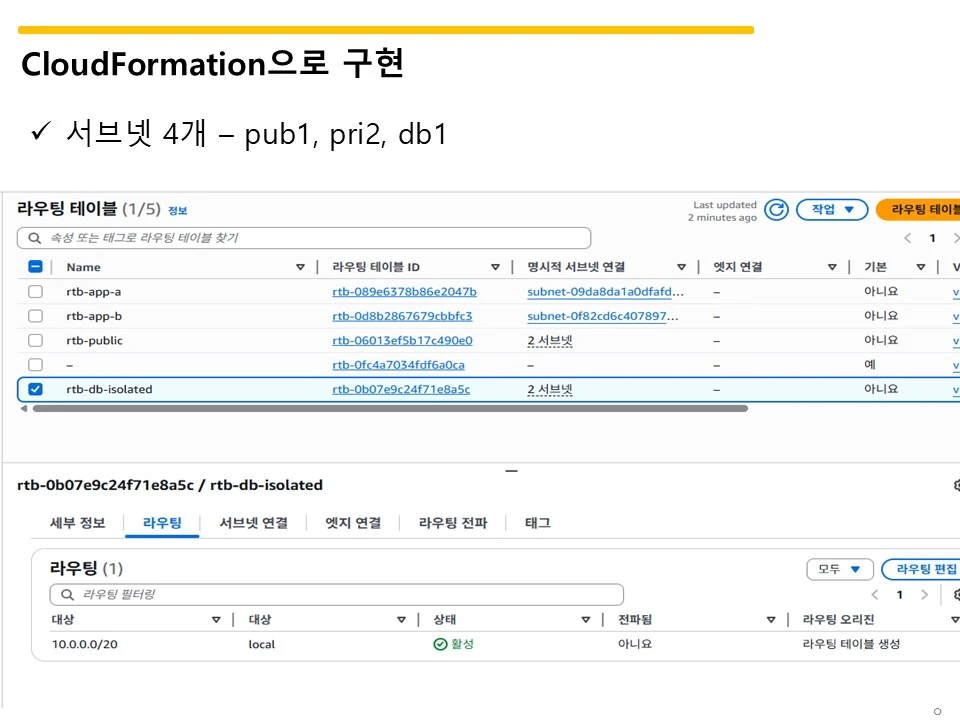Click the 라우팅 테이블 생성 origin cell

coord(851,644)
